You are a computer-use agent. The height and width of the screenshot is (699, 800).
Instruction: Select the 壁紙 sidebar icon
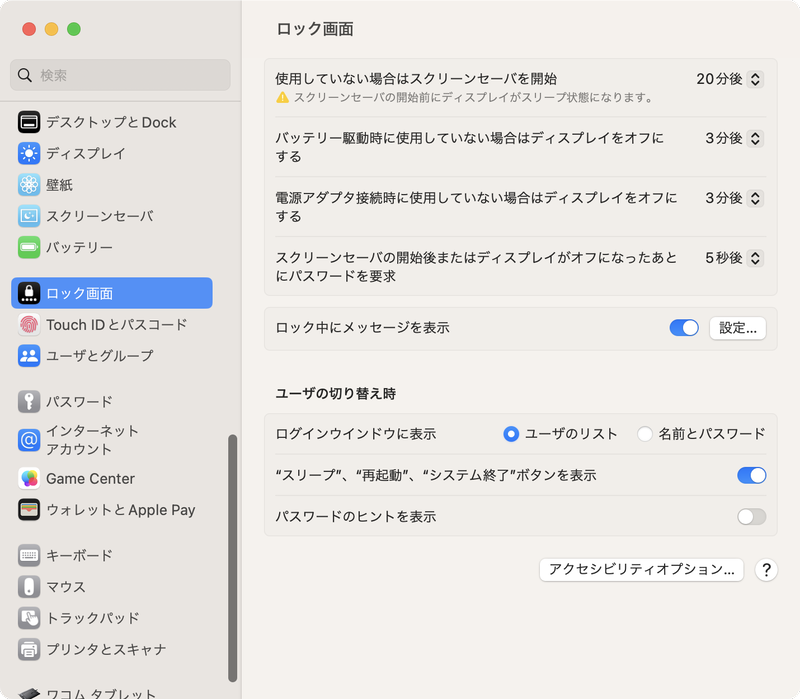[x=29, y=184]
